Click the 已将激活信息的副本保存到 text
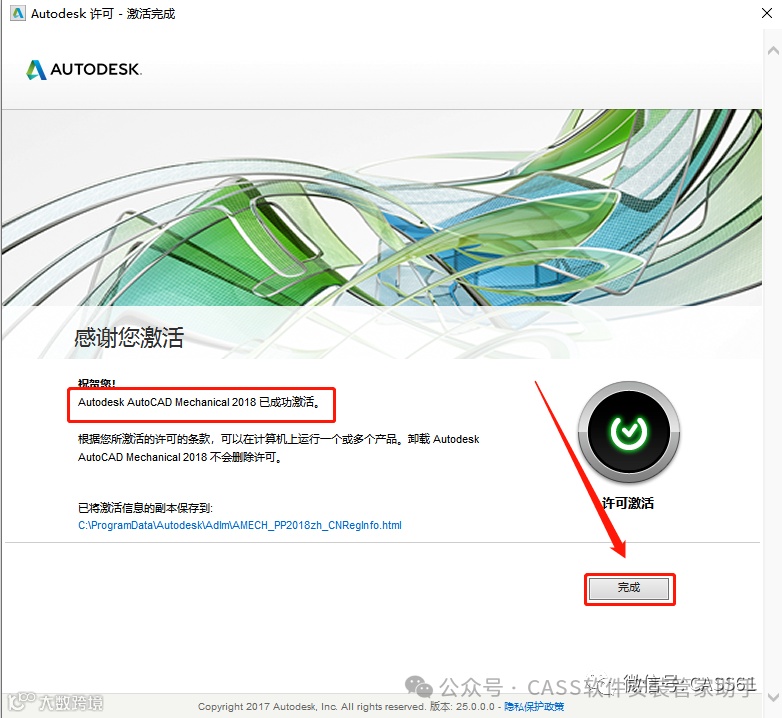Viewport: 782px width, 718px height. (x=145, y=508)
